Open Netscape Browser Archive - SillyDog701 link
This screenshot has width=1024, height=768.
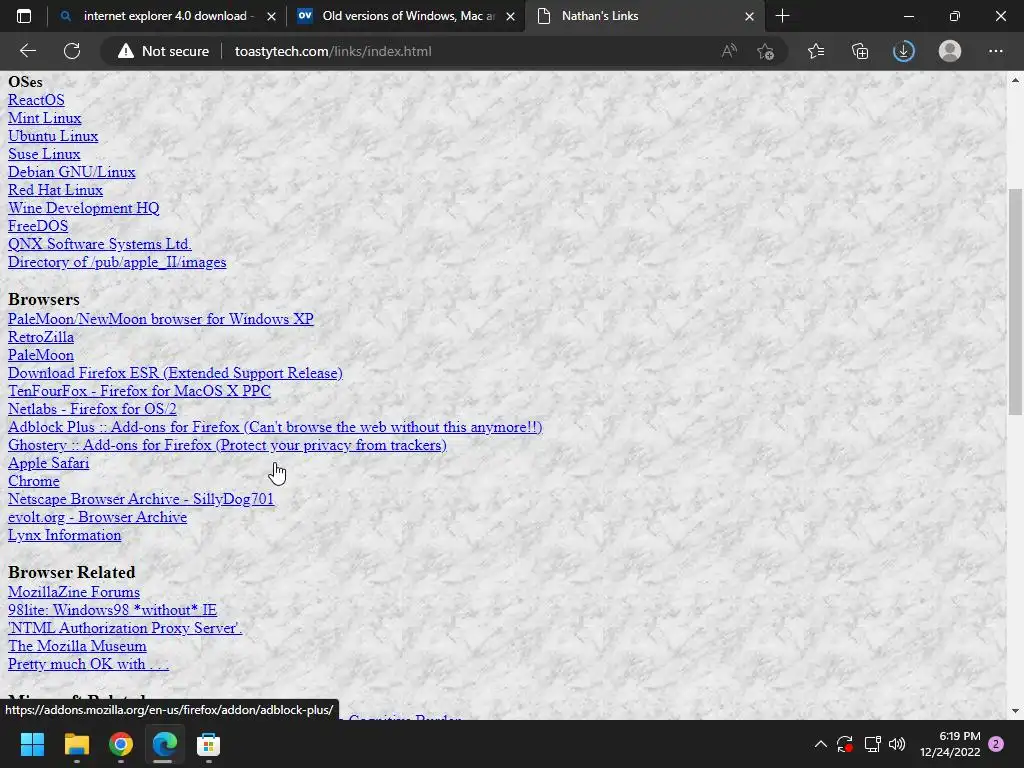pos(140,499)
